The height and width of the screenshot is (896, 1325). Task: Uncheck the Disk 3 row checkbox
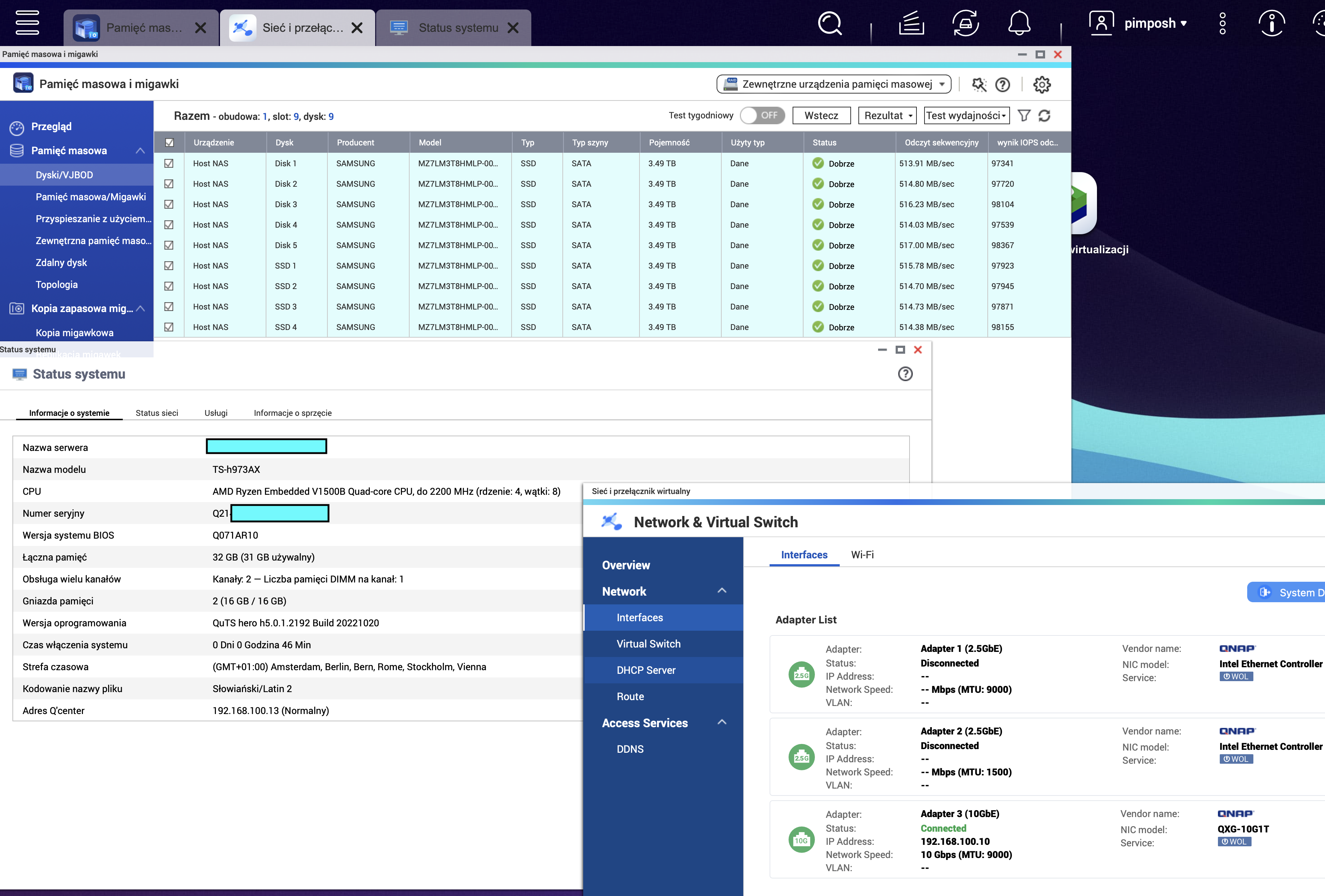(169, 205)
